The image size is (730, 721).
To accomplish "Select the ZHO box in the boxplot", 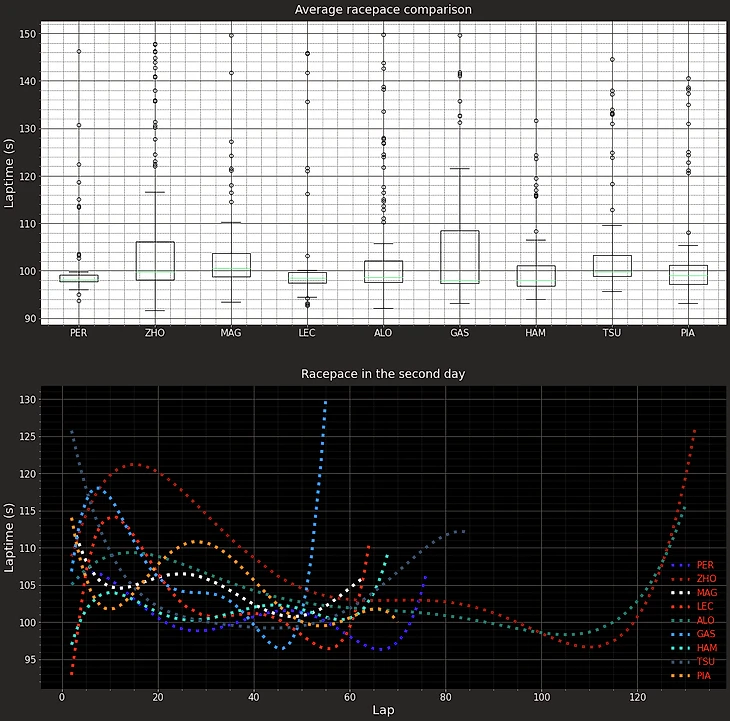I will [x=155, y=261].
